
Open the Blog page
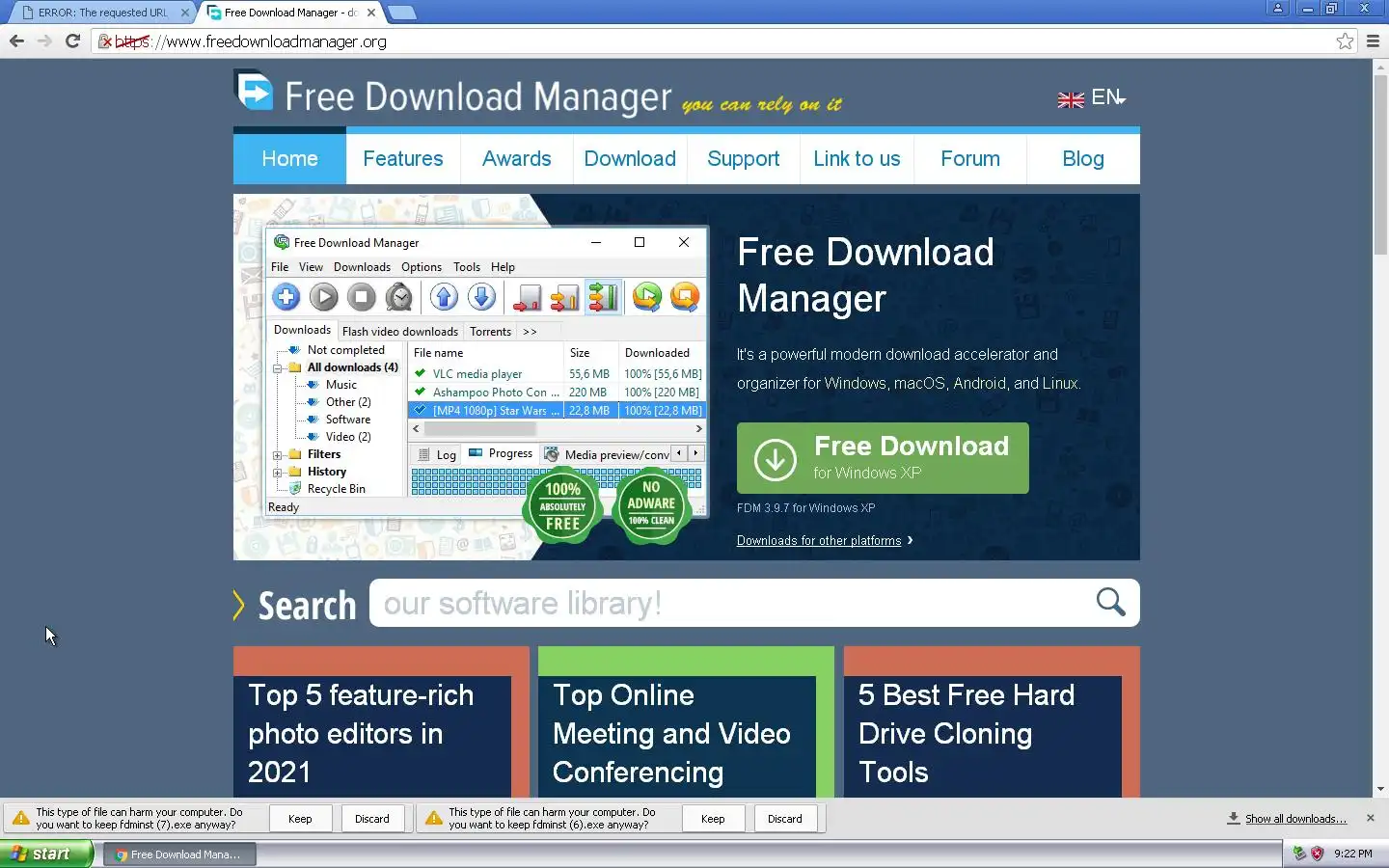(x=1083, y=159)
